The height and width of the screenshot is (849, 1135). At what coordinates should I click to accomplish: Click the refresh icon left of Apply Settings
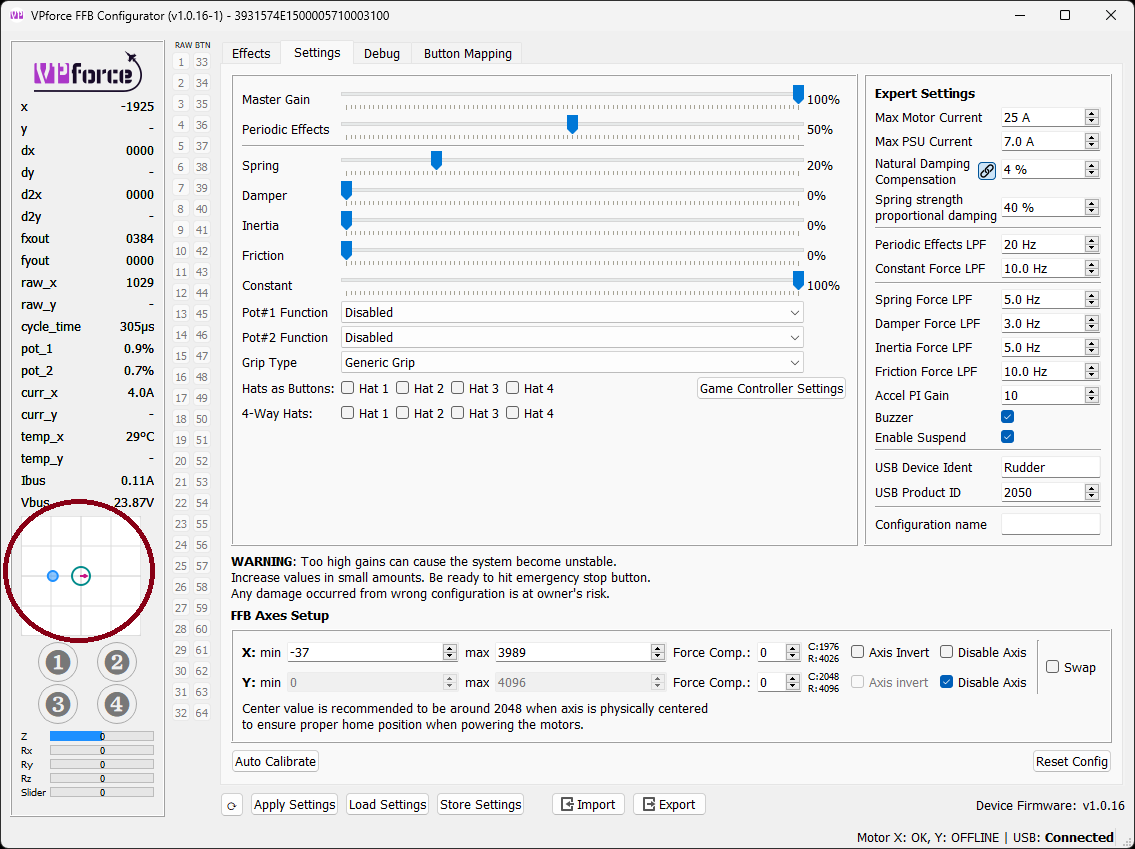click(x=232, y=805)
